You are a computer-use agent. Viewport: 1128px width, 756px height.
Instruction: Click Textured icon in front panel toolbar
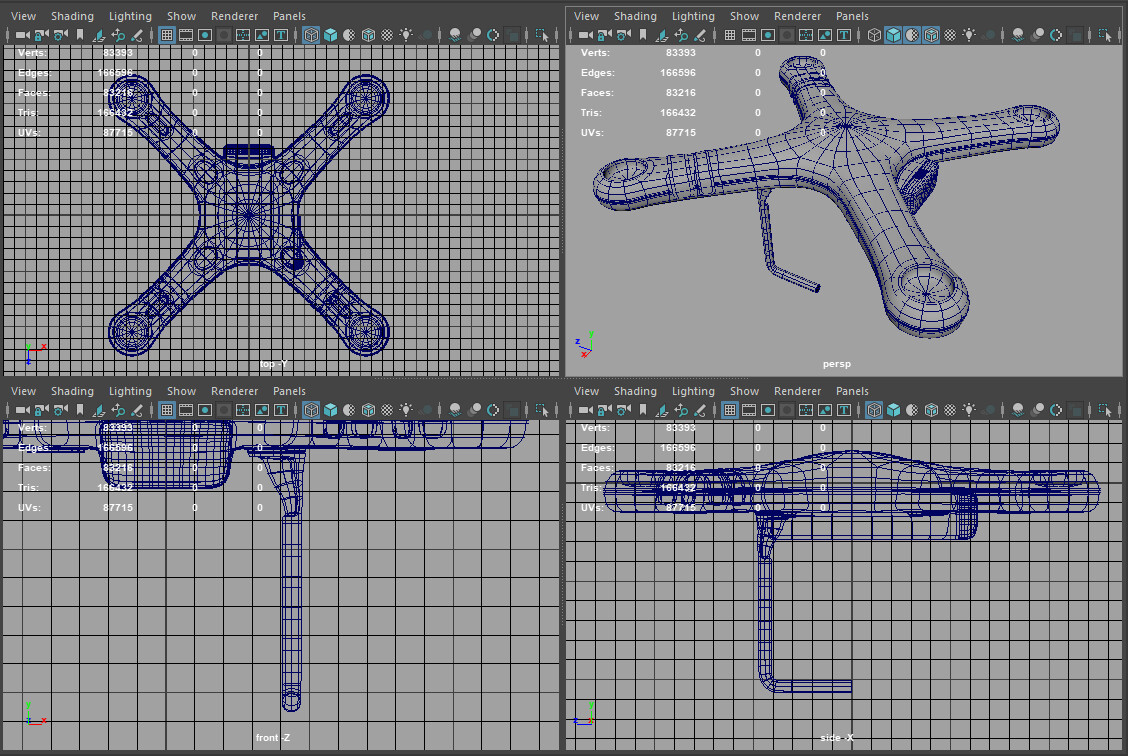(387, 410)
